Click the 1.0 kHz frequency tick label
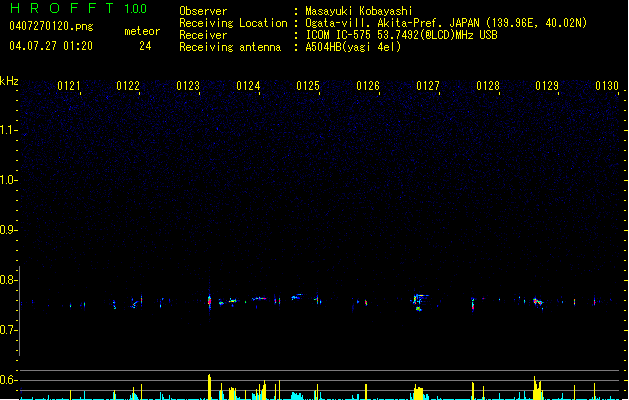Screen dimensions: 629x400 click(x=8, y=180)
